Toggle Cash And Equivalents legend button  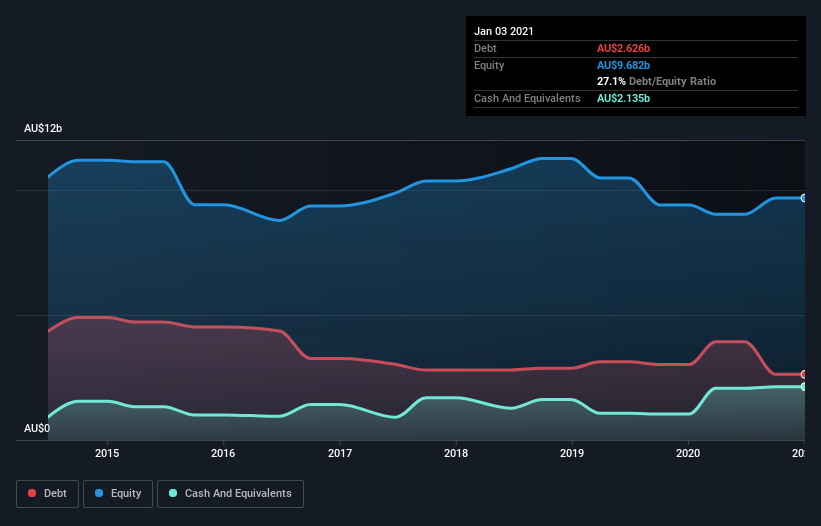[x=230, y=494]
